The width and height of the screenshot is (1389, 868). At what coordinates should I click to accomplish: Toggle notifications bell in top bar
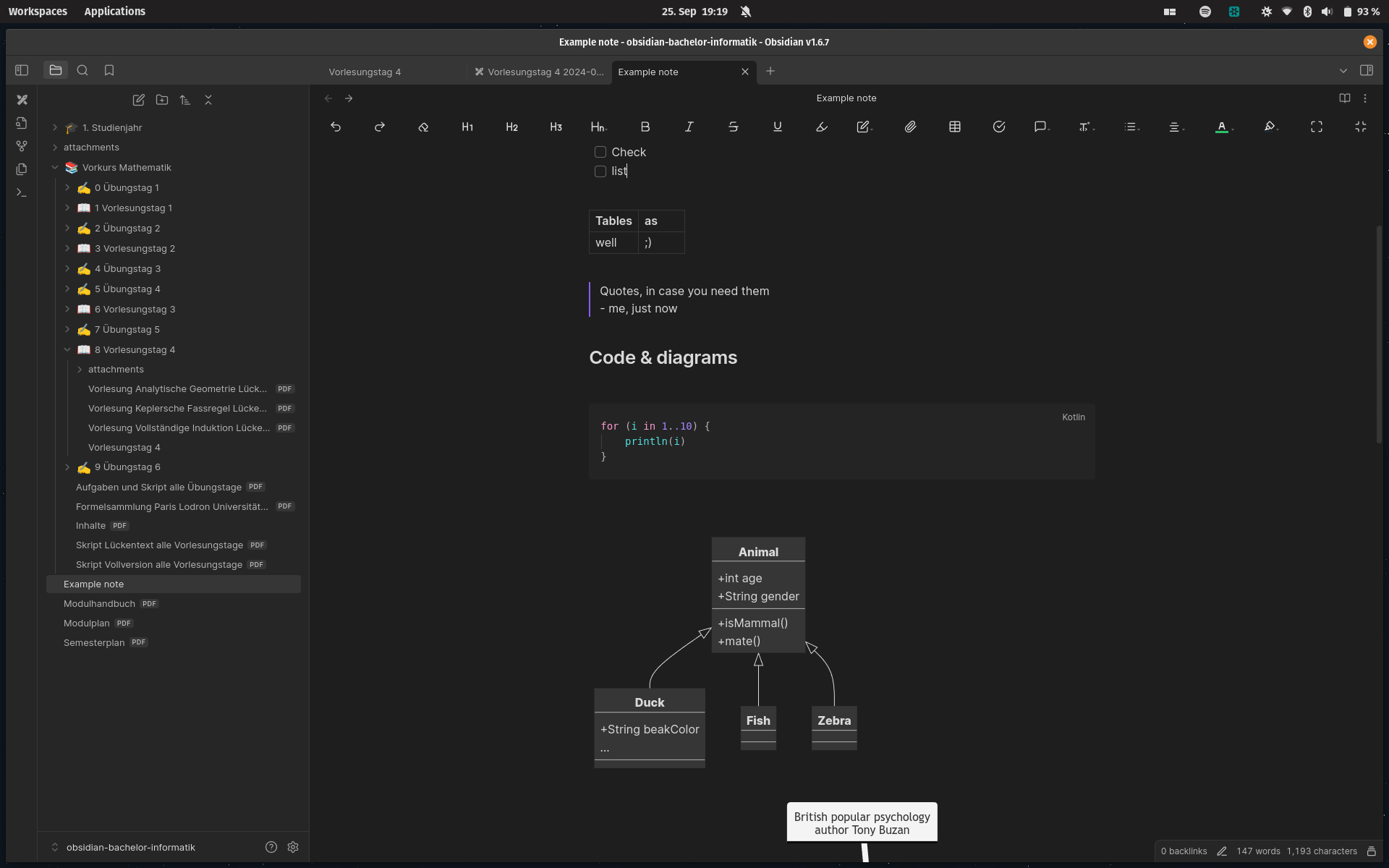[x=746, y=12]
